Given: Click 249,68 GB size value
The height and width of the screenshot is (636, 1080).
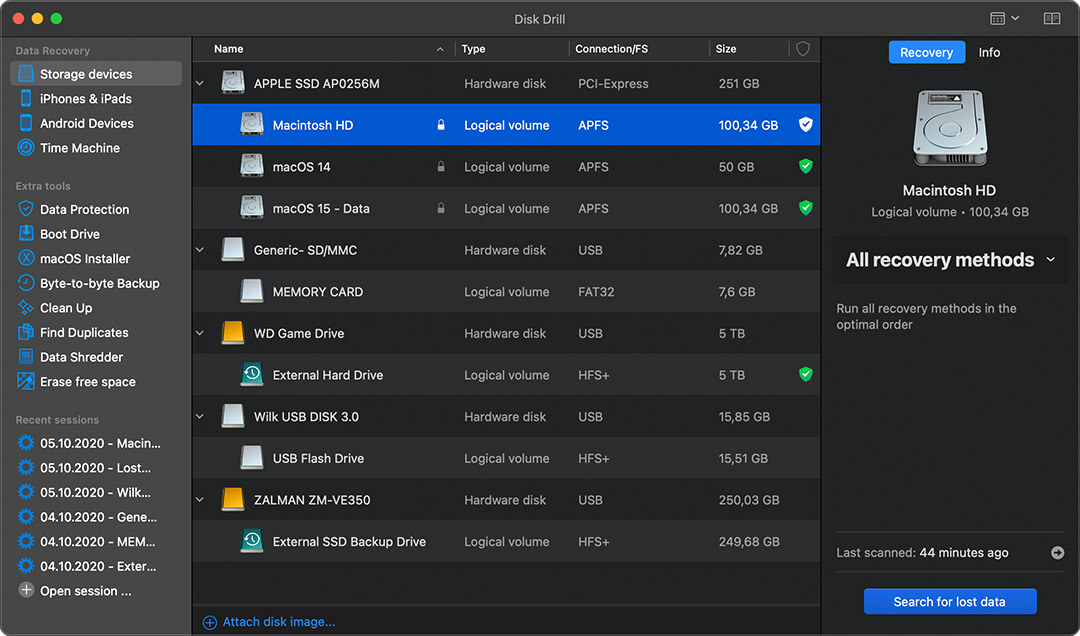Looking at the screenshot, I should coord(749,542).
